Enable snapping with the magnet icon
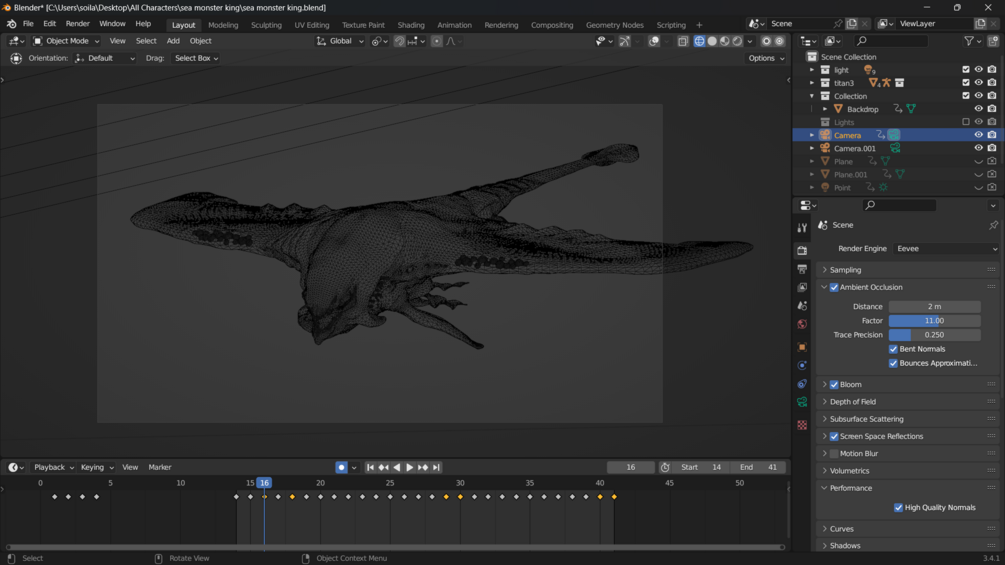The width and height of the screenshot is (1005, 565). (399, 41)
